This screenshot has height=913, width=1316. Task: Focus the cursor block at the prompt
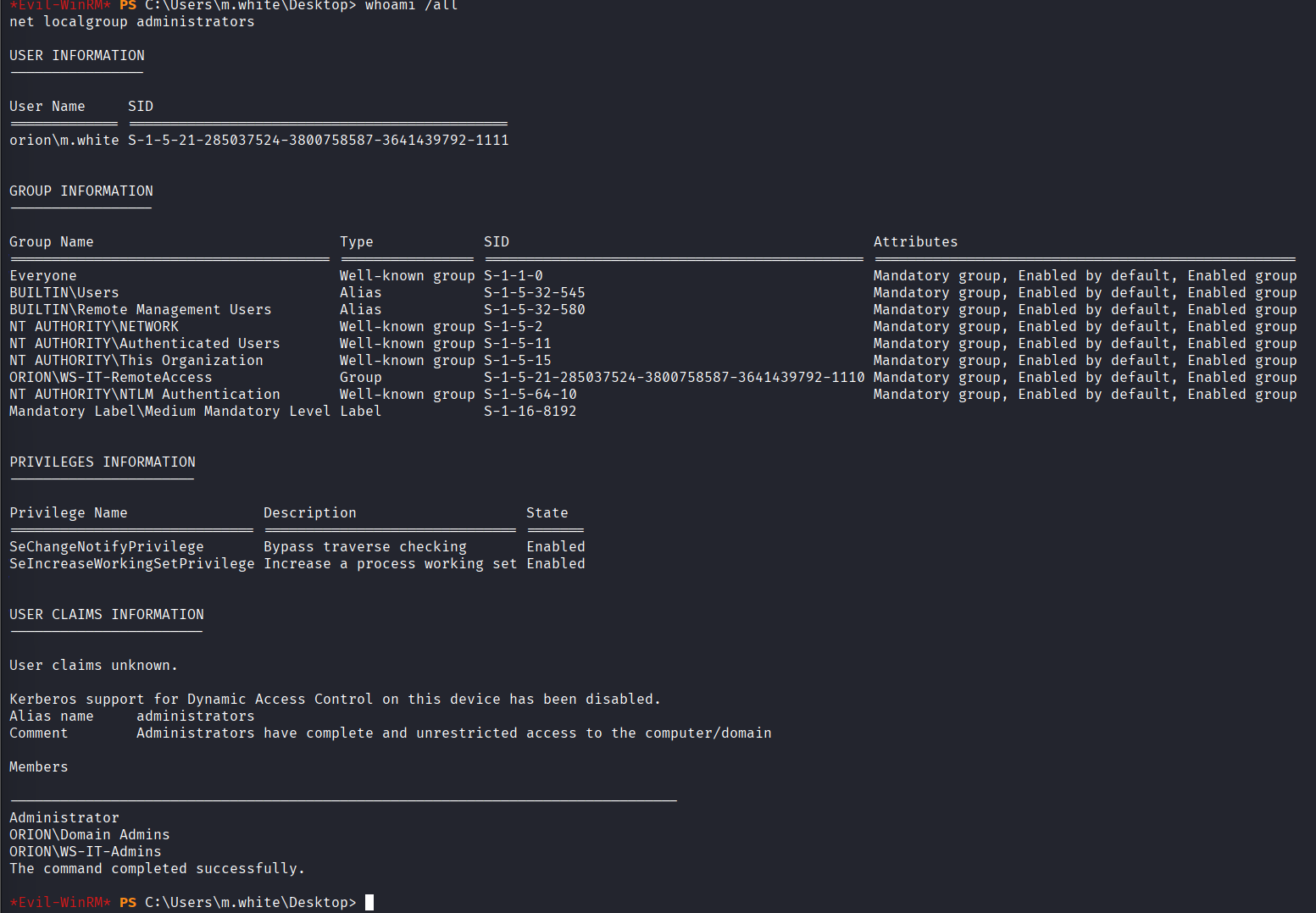[369, 903]
